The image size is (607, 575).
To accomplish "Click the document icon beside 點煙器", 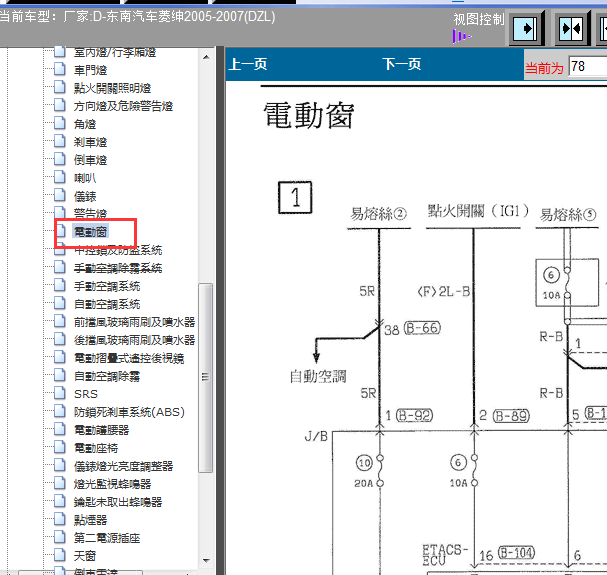I will coord(60,519).
